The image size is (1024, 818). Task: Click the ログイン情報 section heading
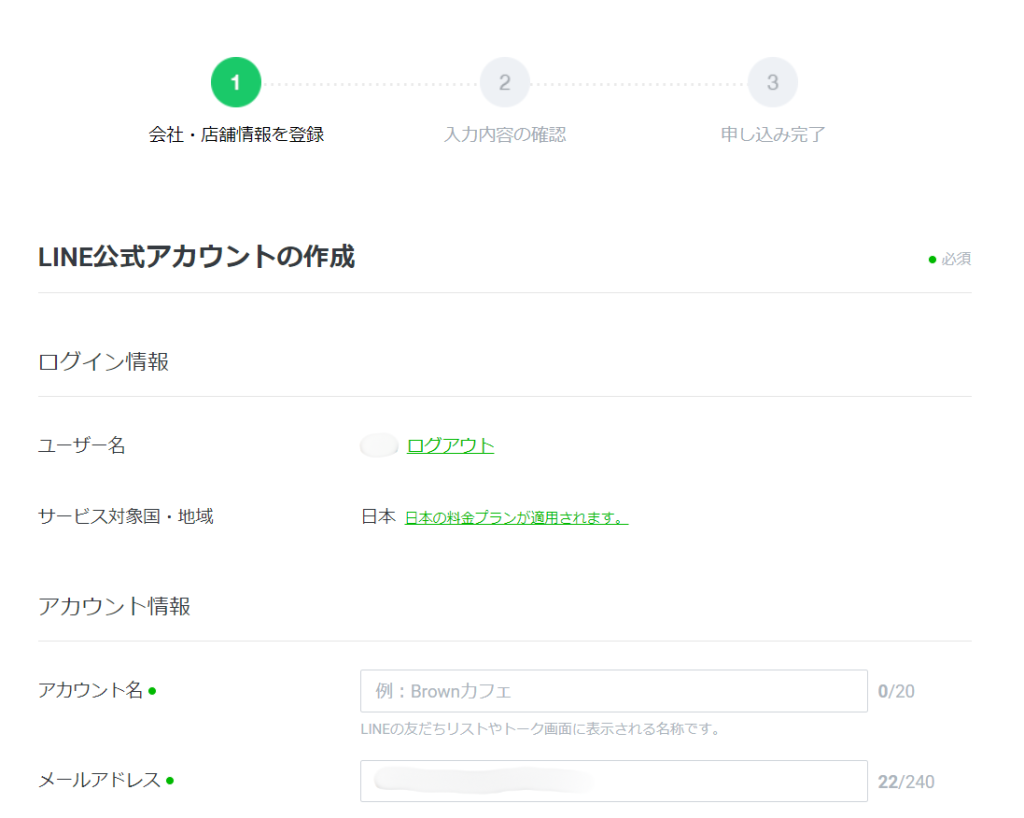(x=105, y=361)
